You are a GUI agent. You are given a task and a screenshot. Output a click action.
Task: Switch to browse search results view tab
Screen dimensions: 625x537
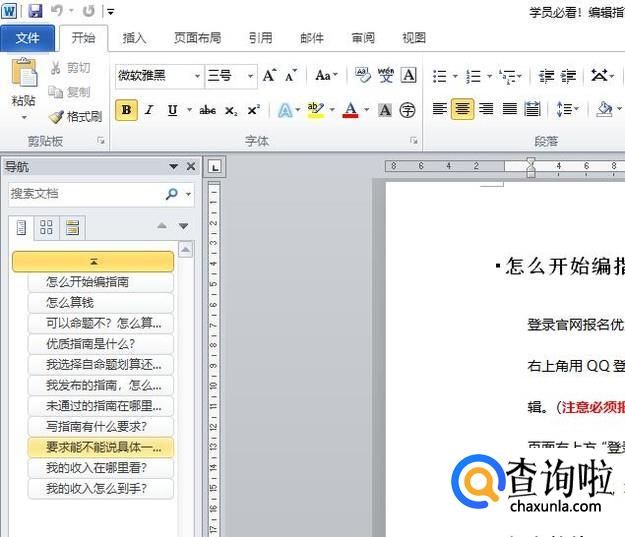click(72, 227)
